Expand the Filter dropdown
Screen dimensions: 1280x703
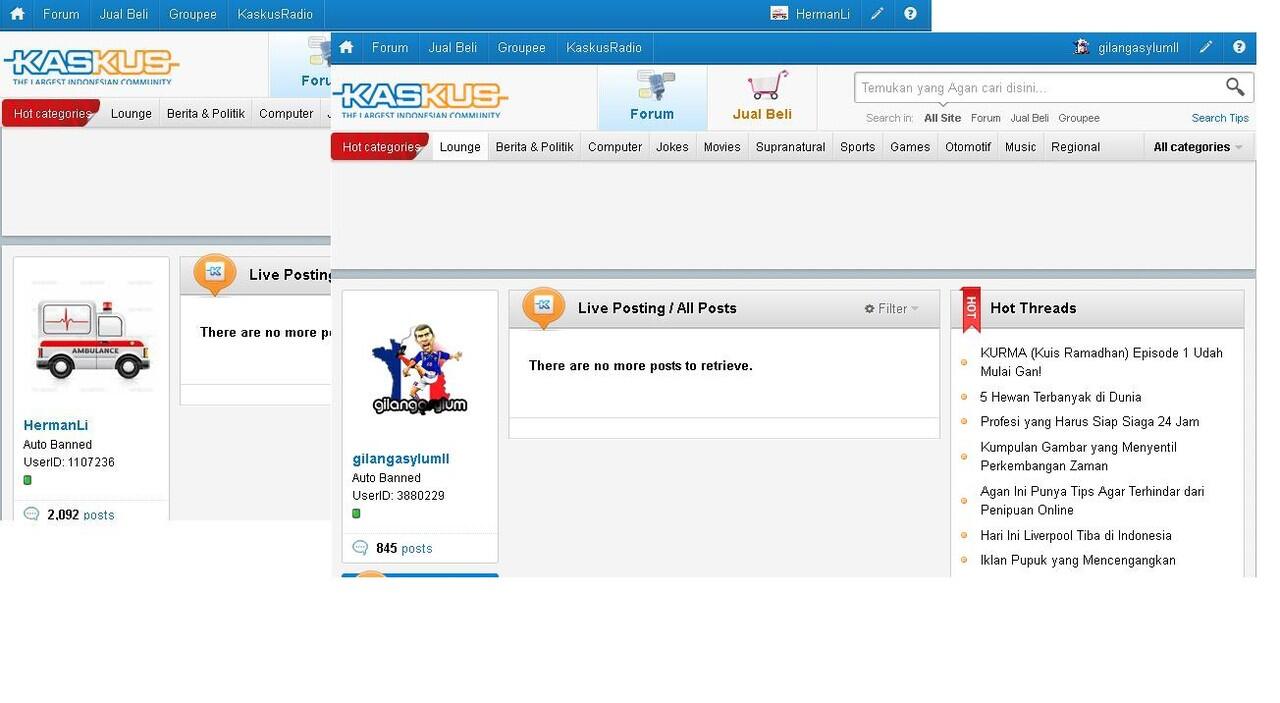pyautogui.click(x=891, y=309)
